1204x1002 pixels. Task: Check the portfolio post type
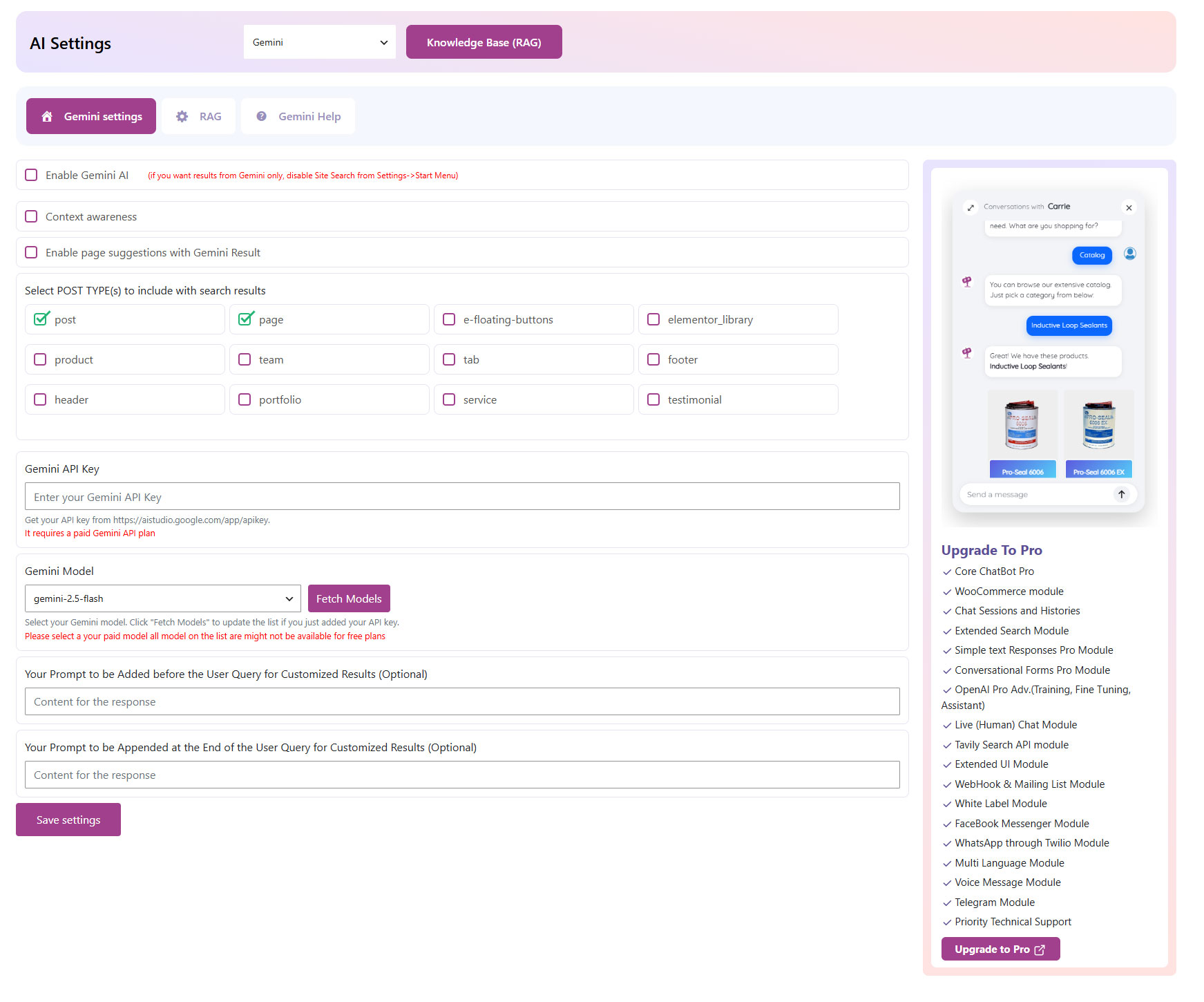(245, 399)
